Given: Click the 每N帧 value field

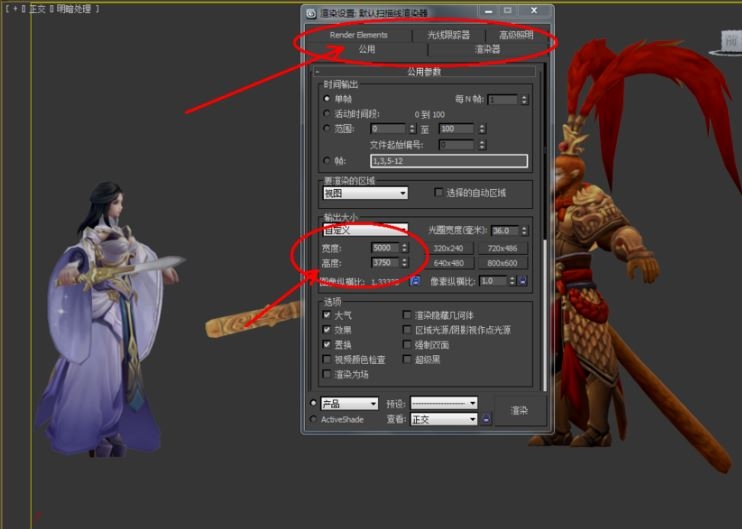Looking at the screenshot, I should click(503, 99).
